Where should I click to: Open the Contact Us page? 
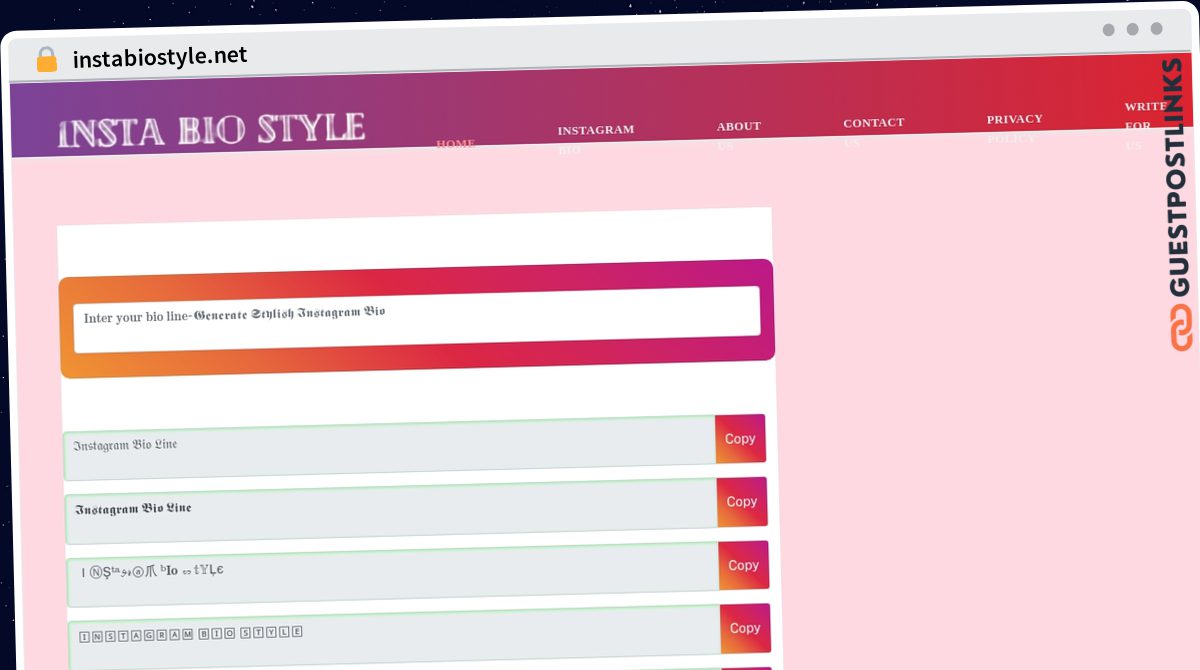tap(873, 132)
